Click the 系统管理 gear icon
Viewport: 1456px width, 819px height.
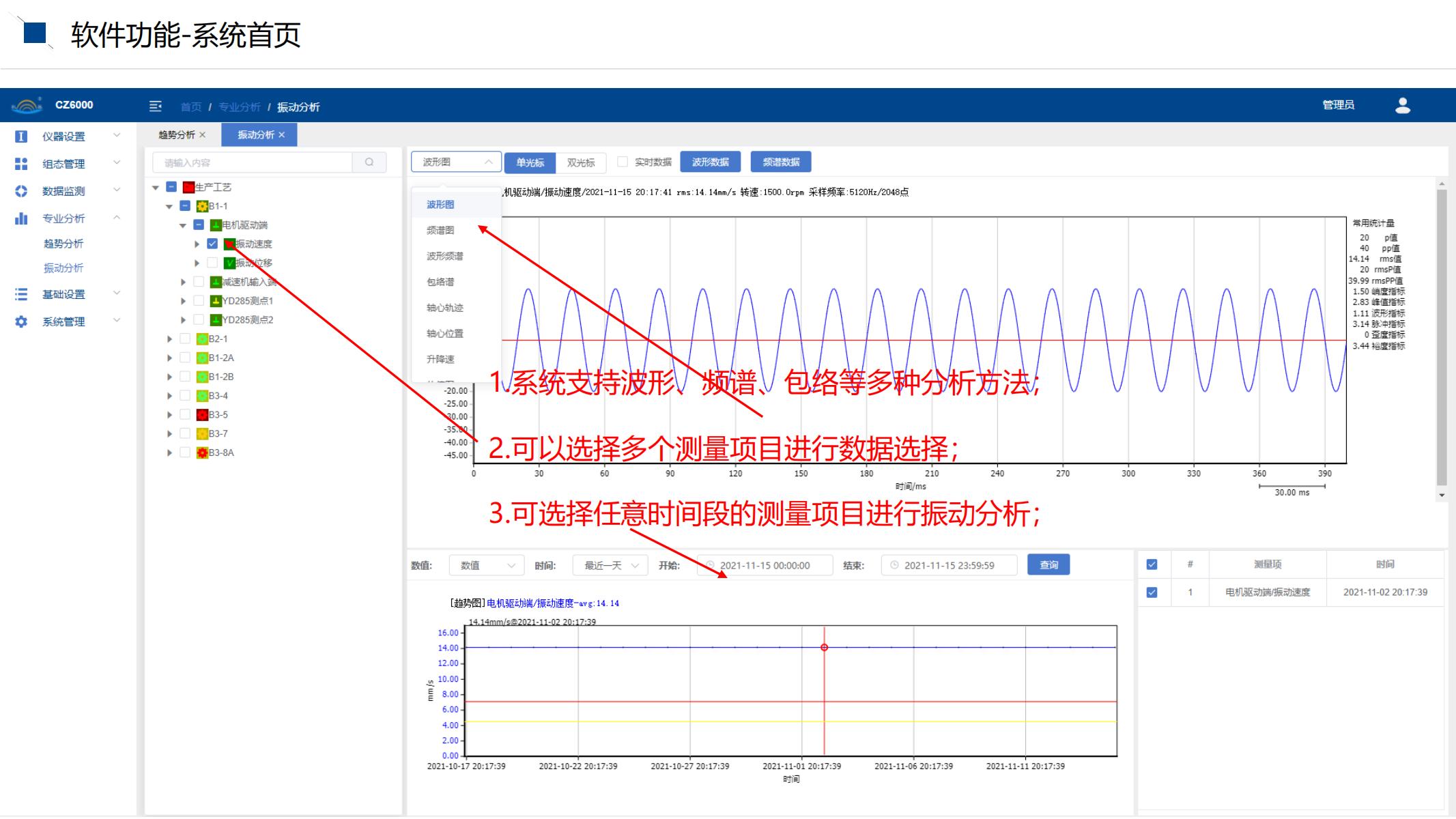(x=20, y=321)
